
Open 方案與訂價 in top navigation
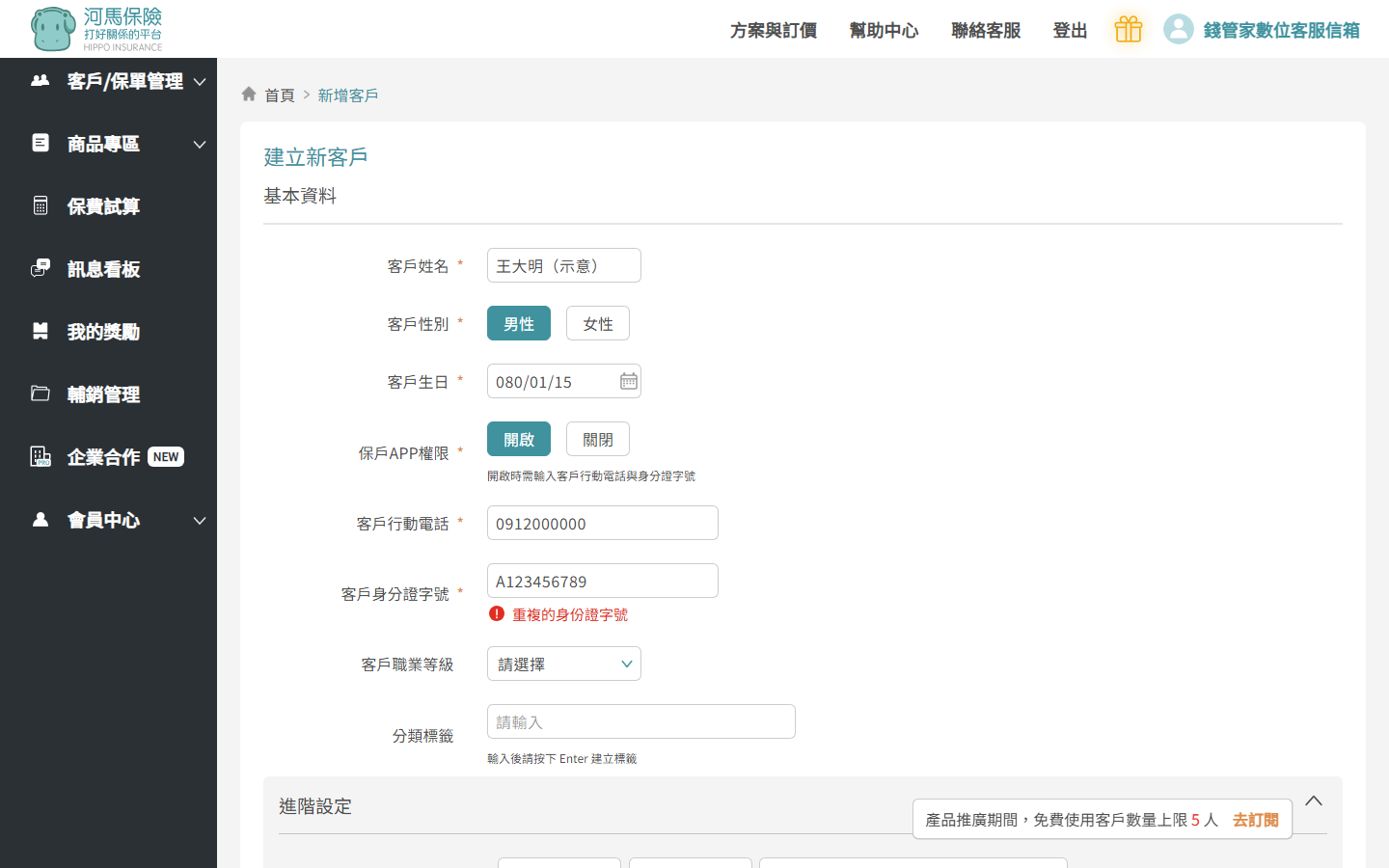(x=773, y=31)
